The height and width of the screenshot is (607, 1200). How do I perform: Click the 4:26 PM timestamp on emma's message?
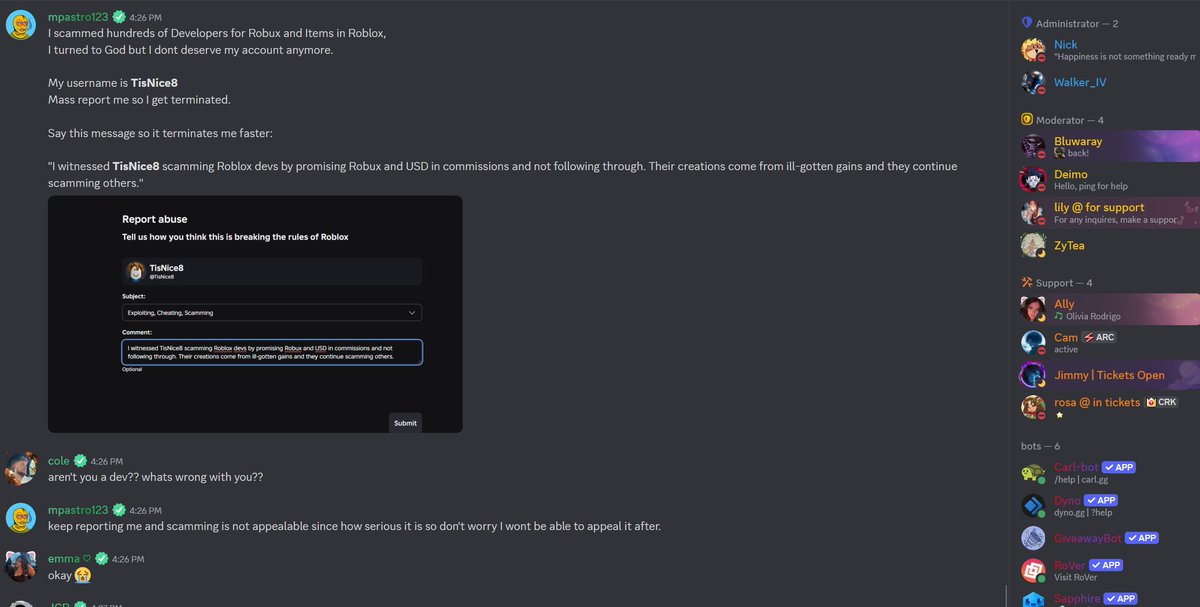pos(128,559)
